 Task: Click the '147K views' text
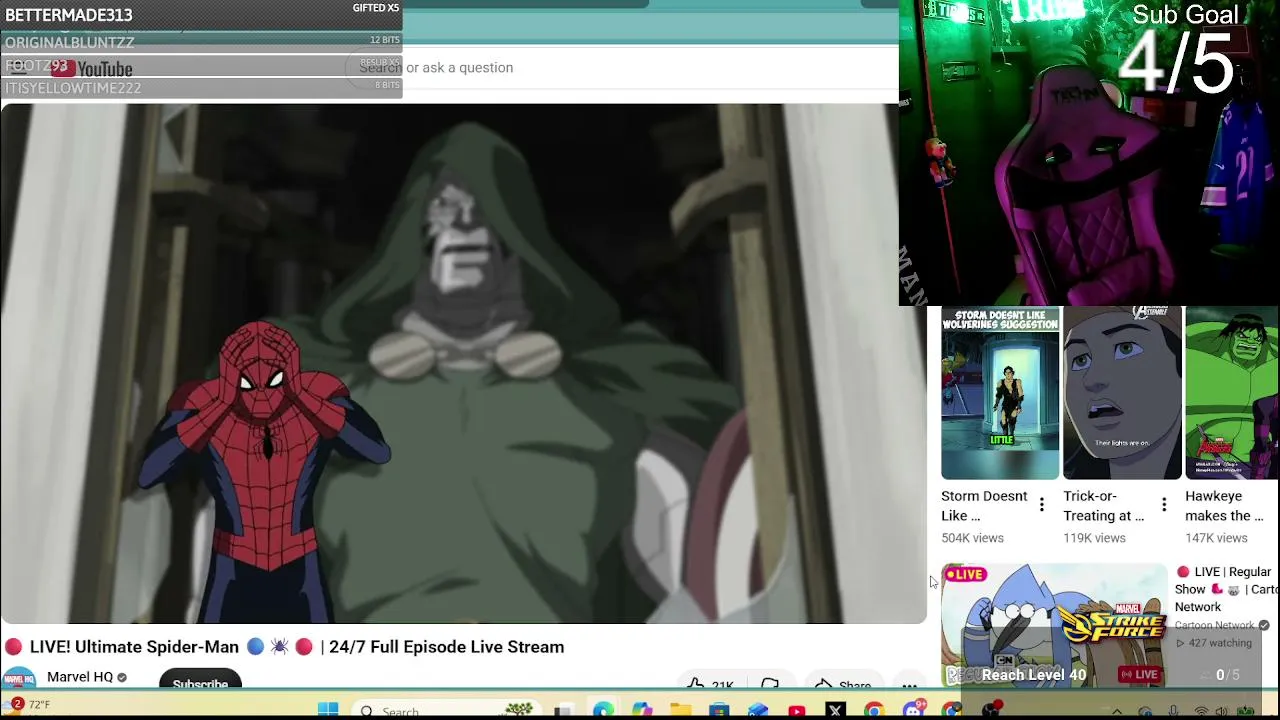click(x=1216, y=538)
